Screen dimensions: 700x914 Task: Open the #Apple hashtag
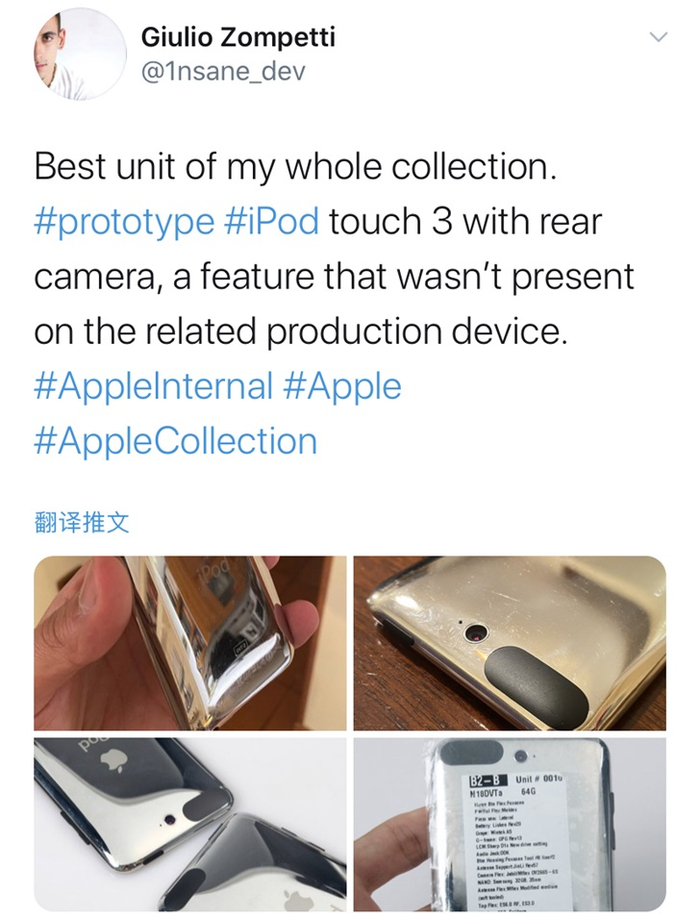point(342,387)
